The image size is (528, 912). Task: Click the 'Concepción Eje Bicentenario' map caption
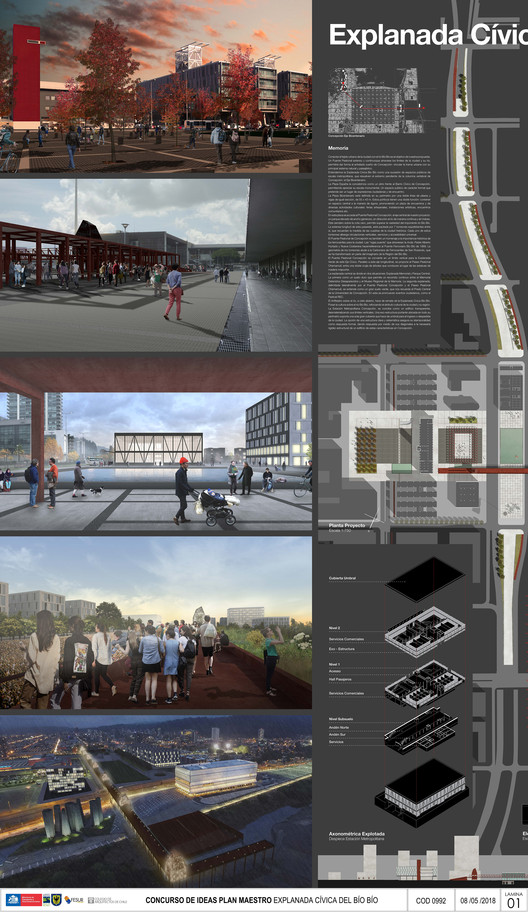coord(347,136)
